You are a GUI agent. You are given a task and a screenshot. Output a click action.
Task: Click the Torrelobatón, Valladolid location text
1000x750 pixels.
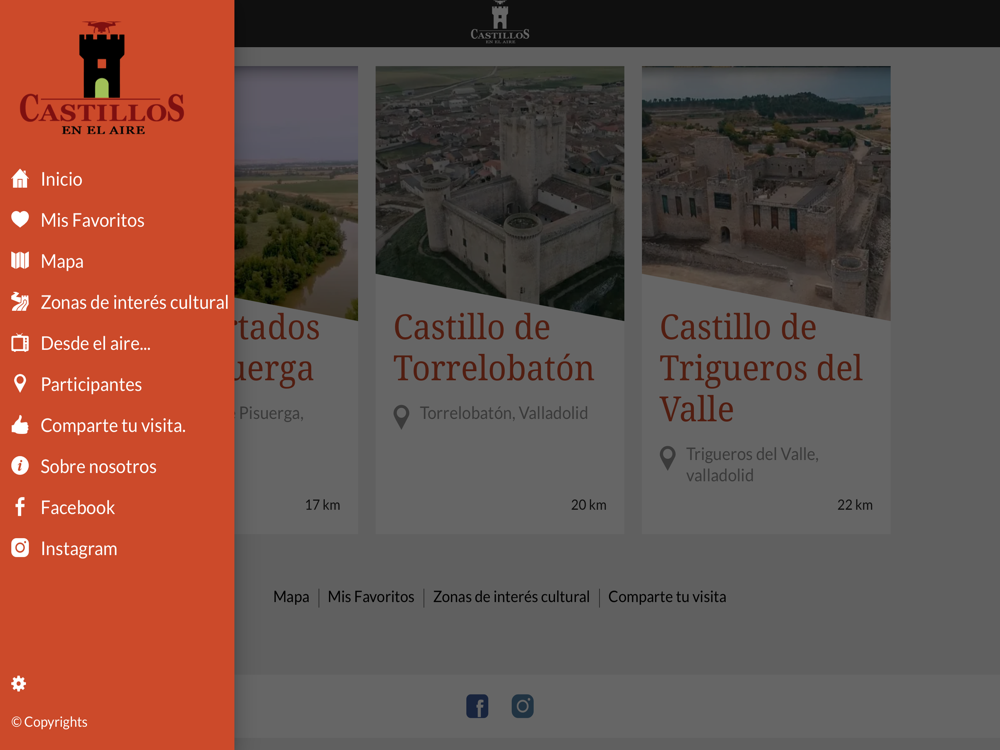tap(504, 413)
